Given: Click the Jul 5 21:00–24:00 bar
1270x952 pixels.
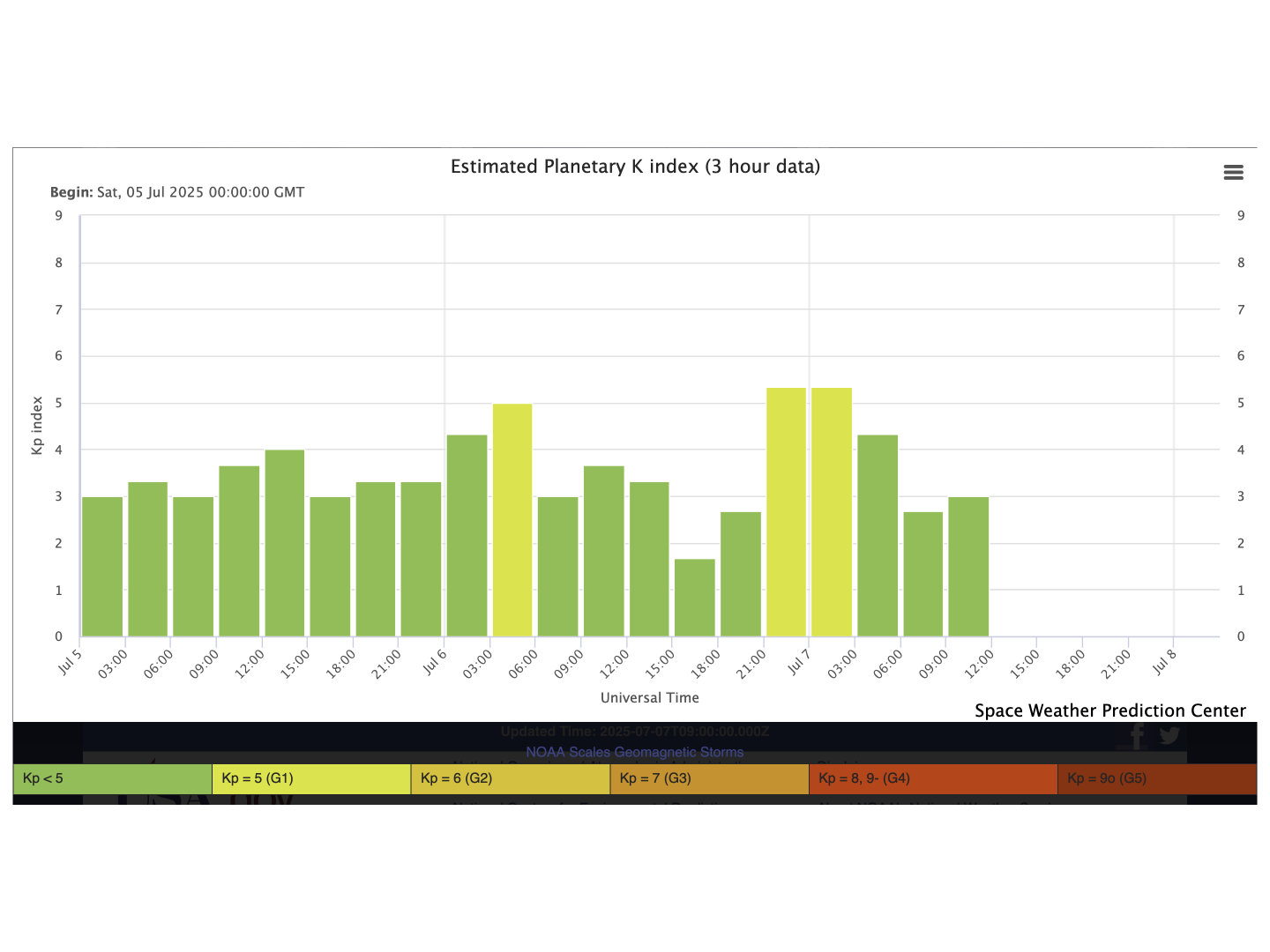Looking at the screenshot, I should tap(421, 559).
